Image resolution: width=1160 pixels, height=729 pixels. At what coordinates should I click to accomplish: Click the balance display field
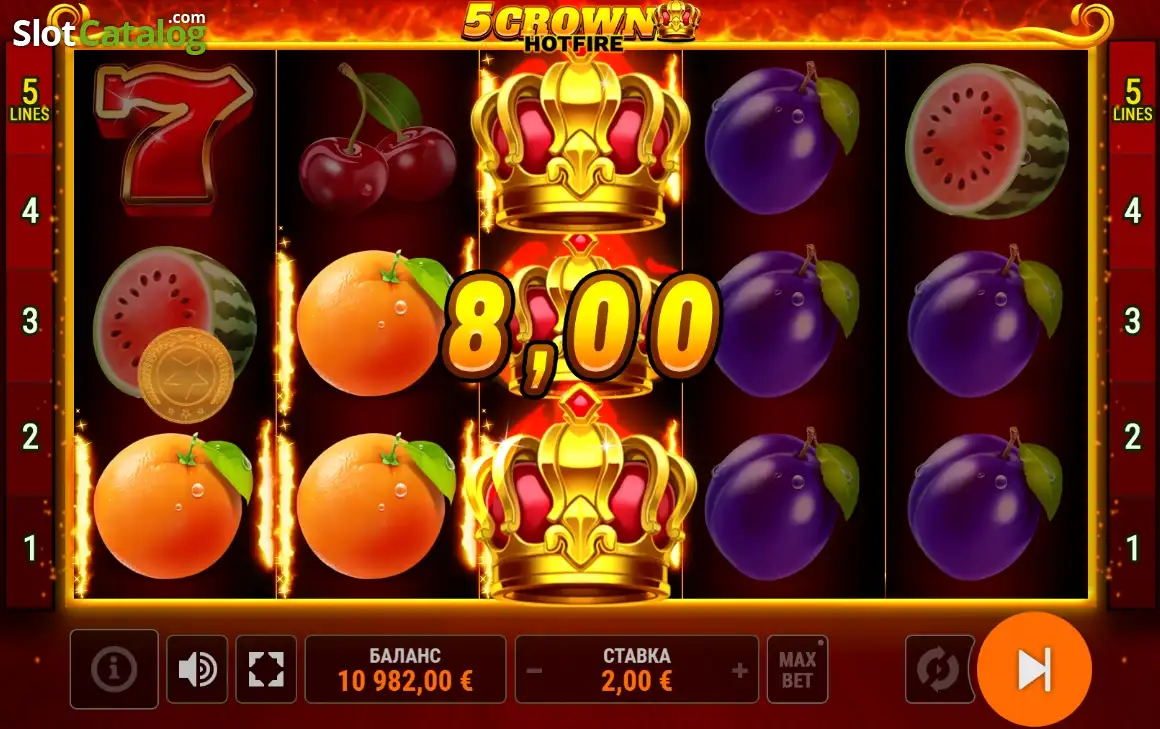(x=405, y=669)
